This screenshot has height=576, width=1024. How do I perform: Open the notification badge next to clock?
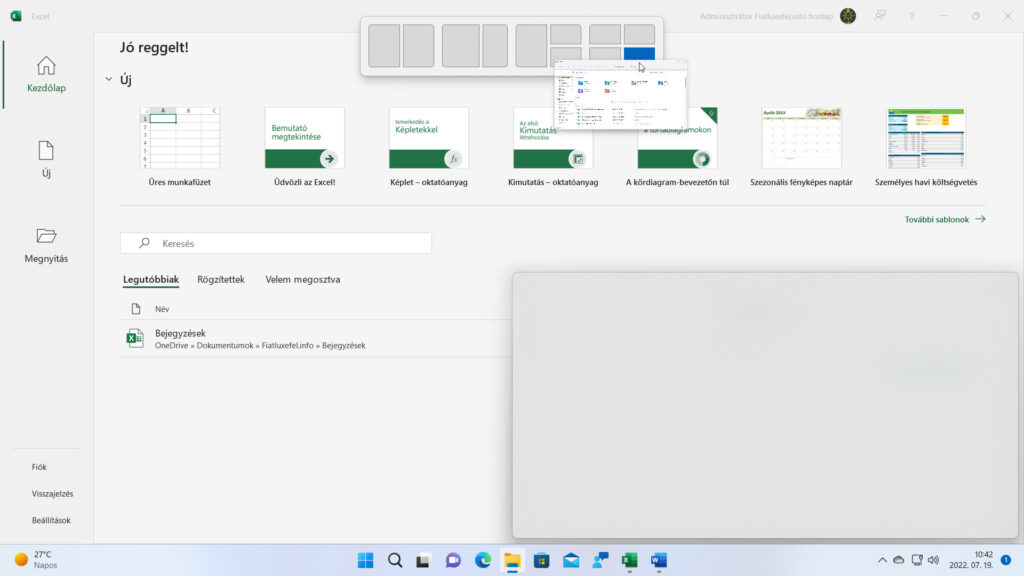click(x=1006, y=560)
